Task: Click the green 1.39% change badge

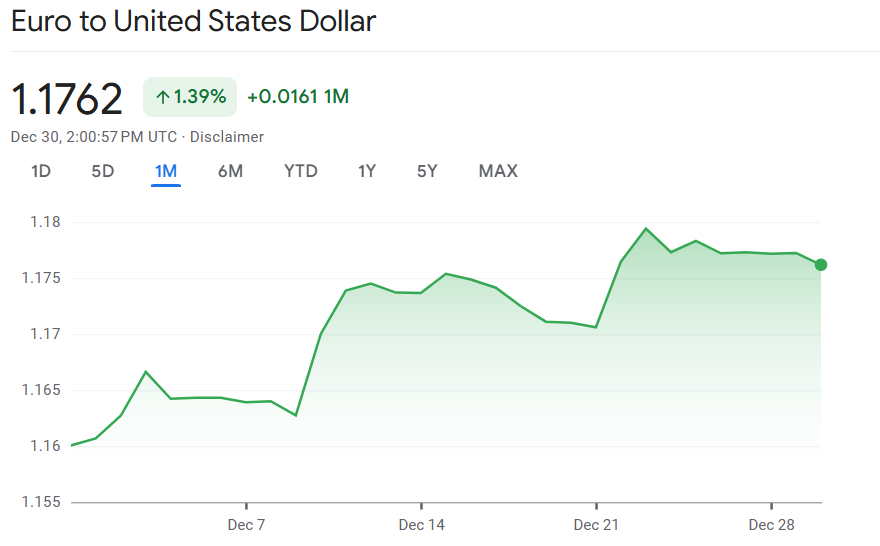Action: tap(190, 97)
